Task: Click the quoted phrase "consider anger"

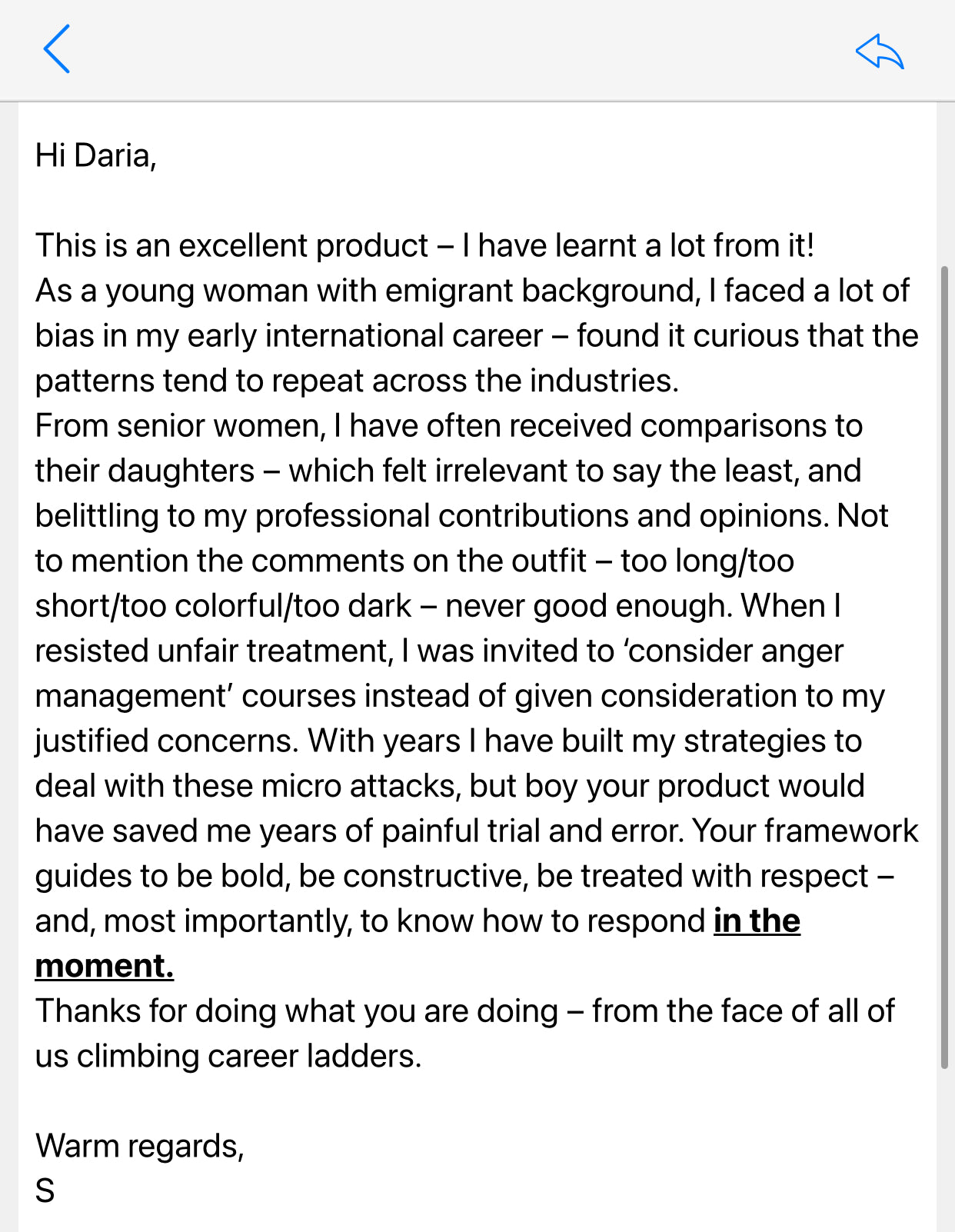Action: [x=734, y=651]
